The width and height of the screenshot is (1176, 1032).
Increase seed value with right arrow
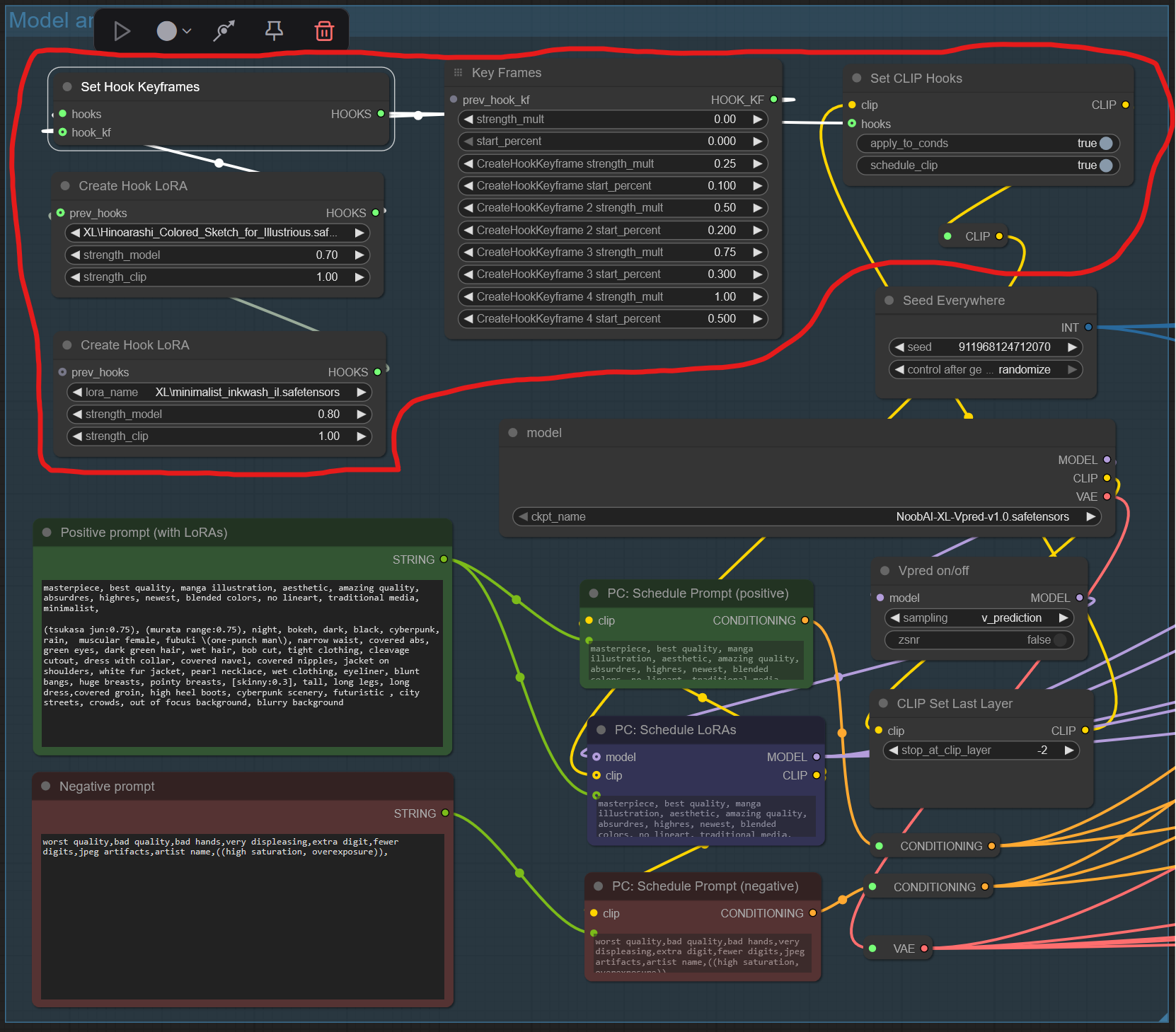(x=1073, y=347)
